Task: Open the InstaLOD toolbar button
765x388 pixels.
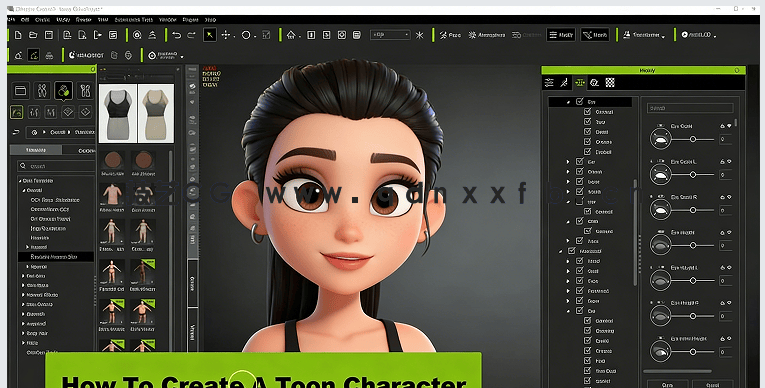Action: (699, 35)
